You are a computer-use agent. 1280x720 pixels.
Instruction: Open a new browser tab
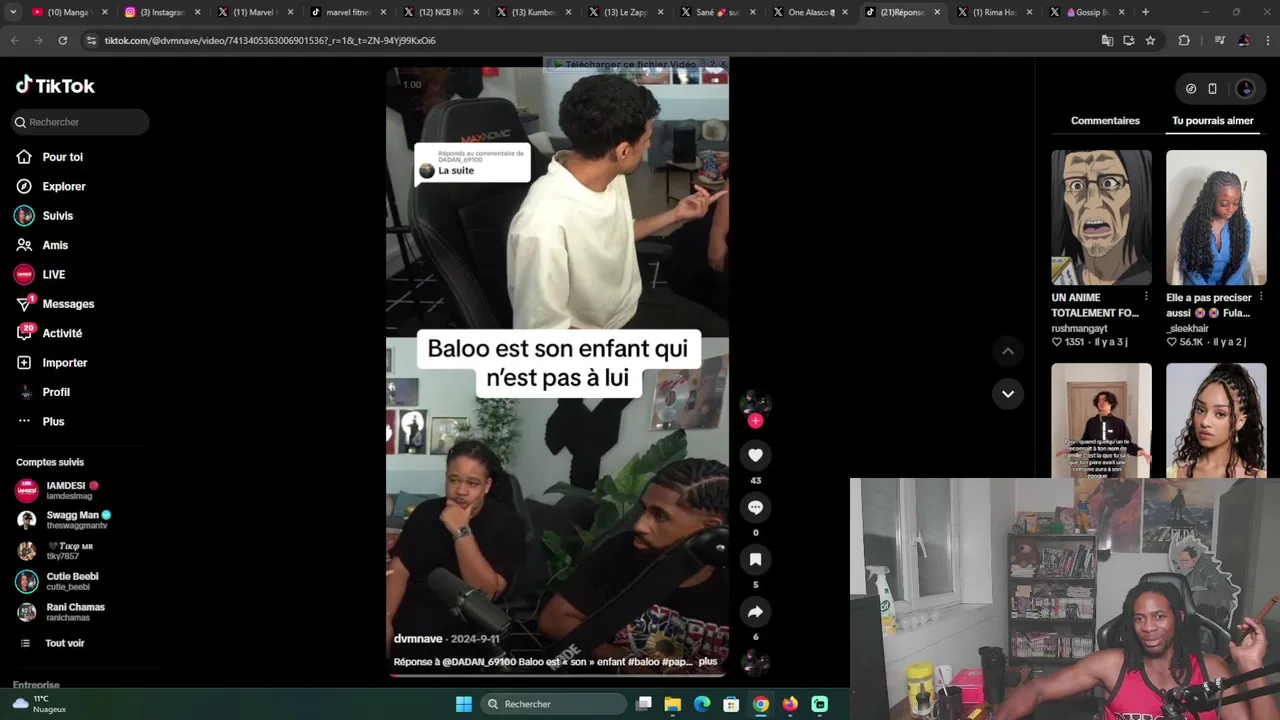pos(1145,12)
